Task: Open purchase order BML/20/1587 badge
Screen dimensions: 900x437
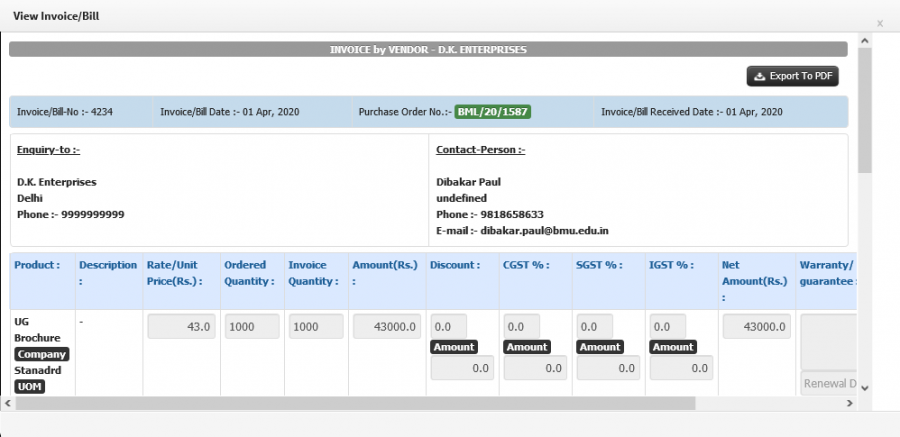Action: pos(492,111)
